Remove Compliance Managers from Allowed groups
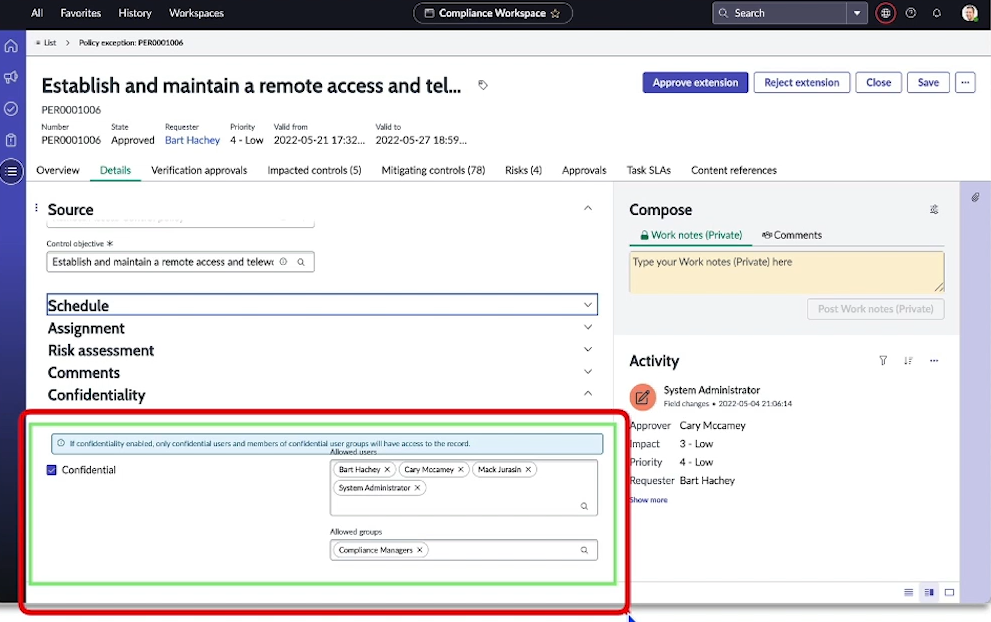The width and height of the screenshot is (991, 622). [x=420, y=550]
